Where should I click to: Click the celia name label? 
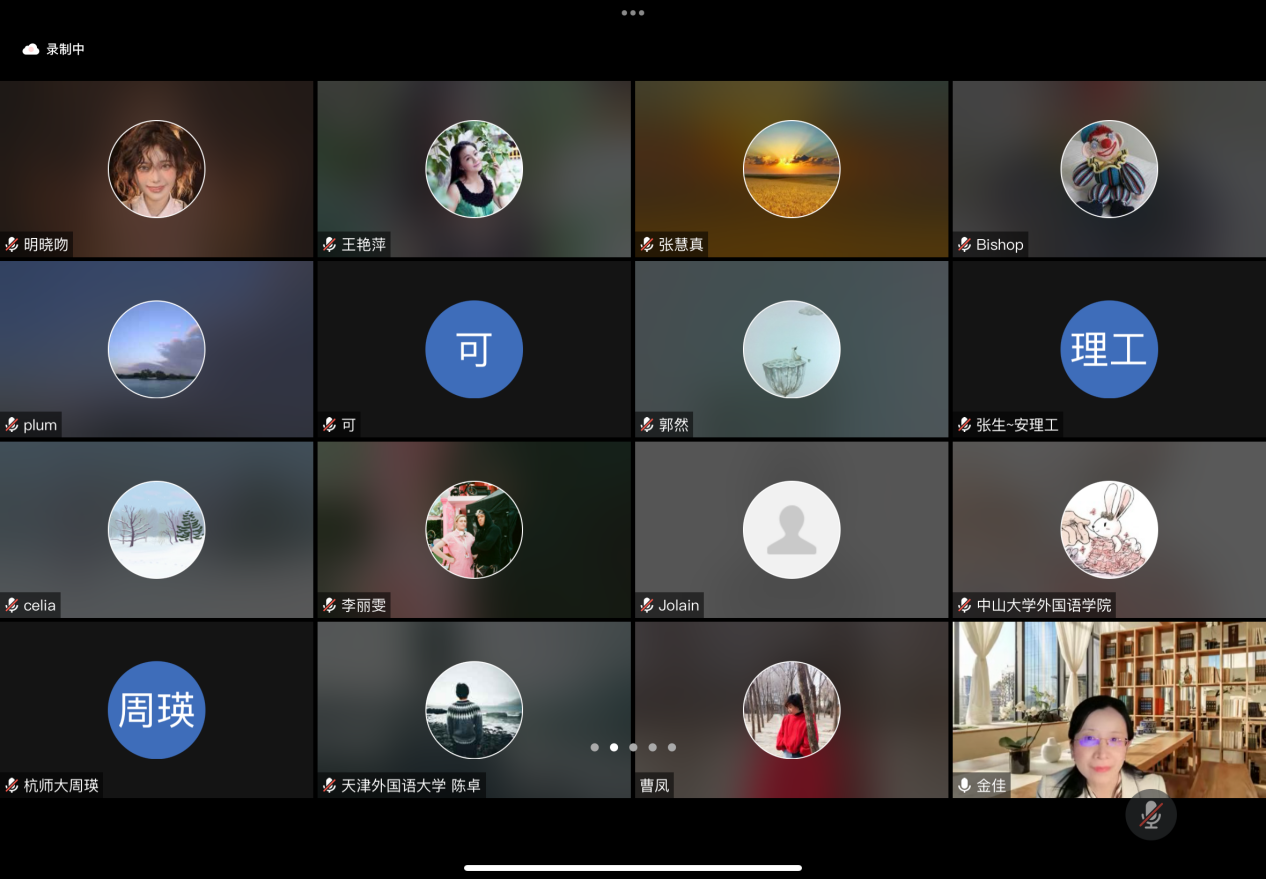pos(40,605)
